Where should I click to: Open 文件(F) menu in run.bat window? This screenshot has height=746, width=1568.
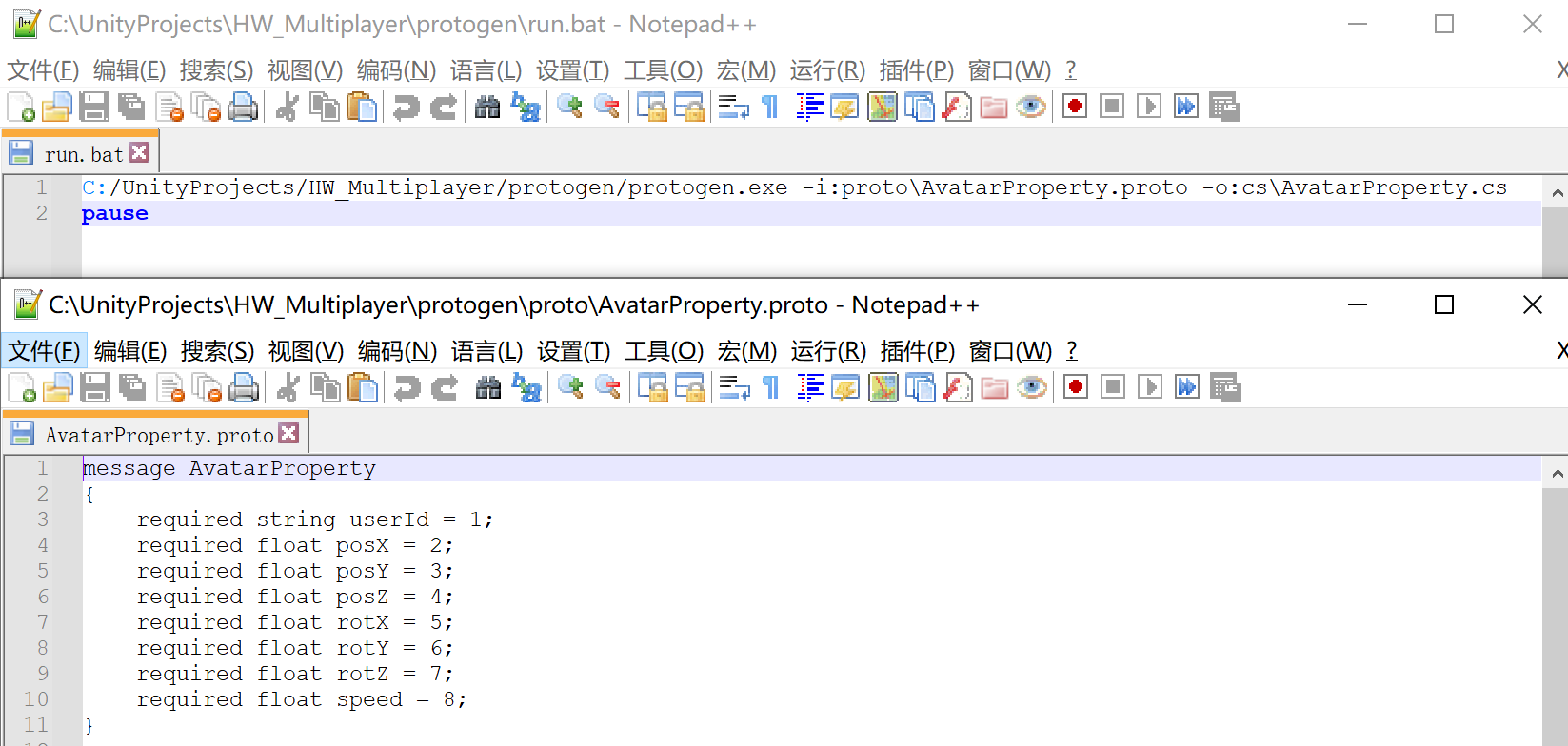pyautogui.click(x=43, y=70)
